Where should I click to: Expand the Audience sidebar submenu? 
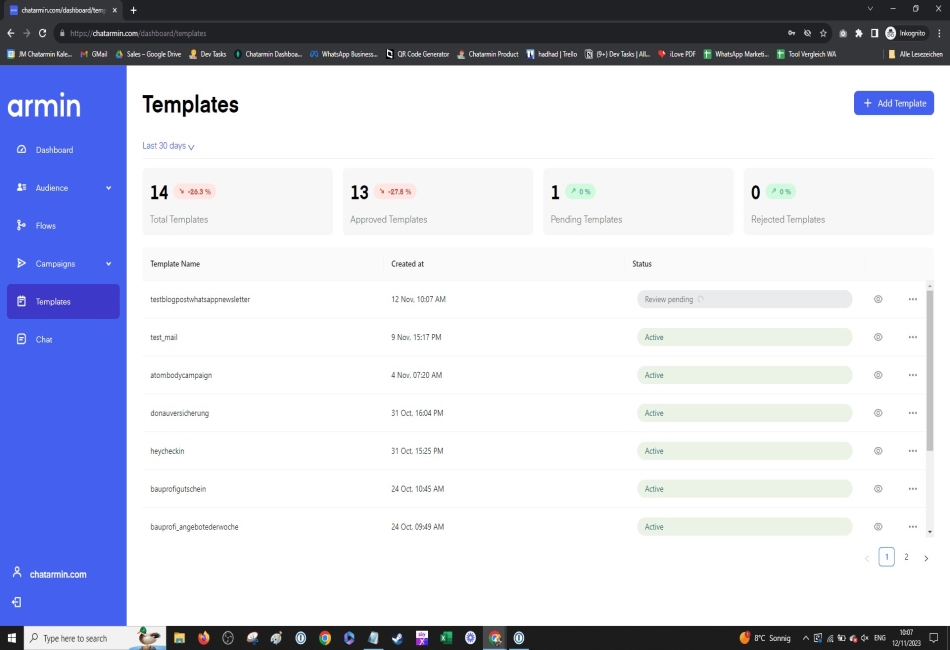coord(108,188)
